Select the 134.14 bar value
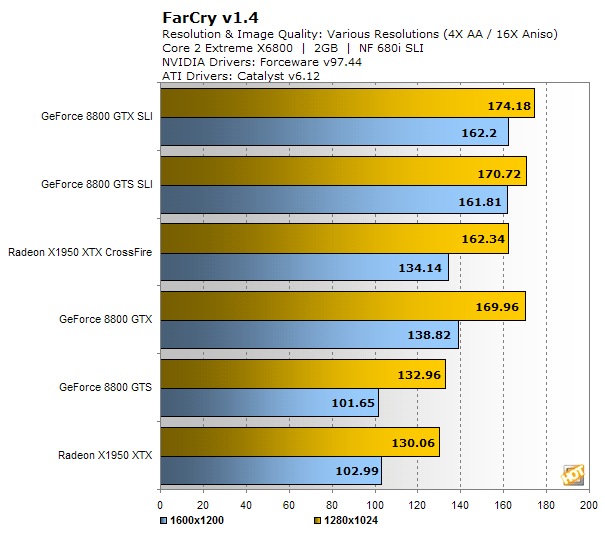Screen dimensions: 605x535 420,268
